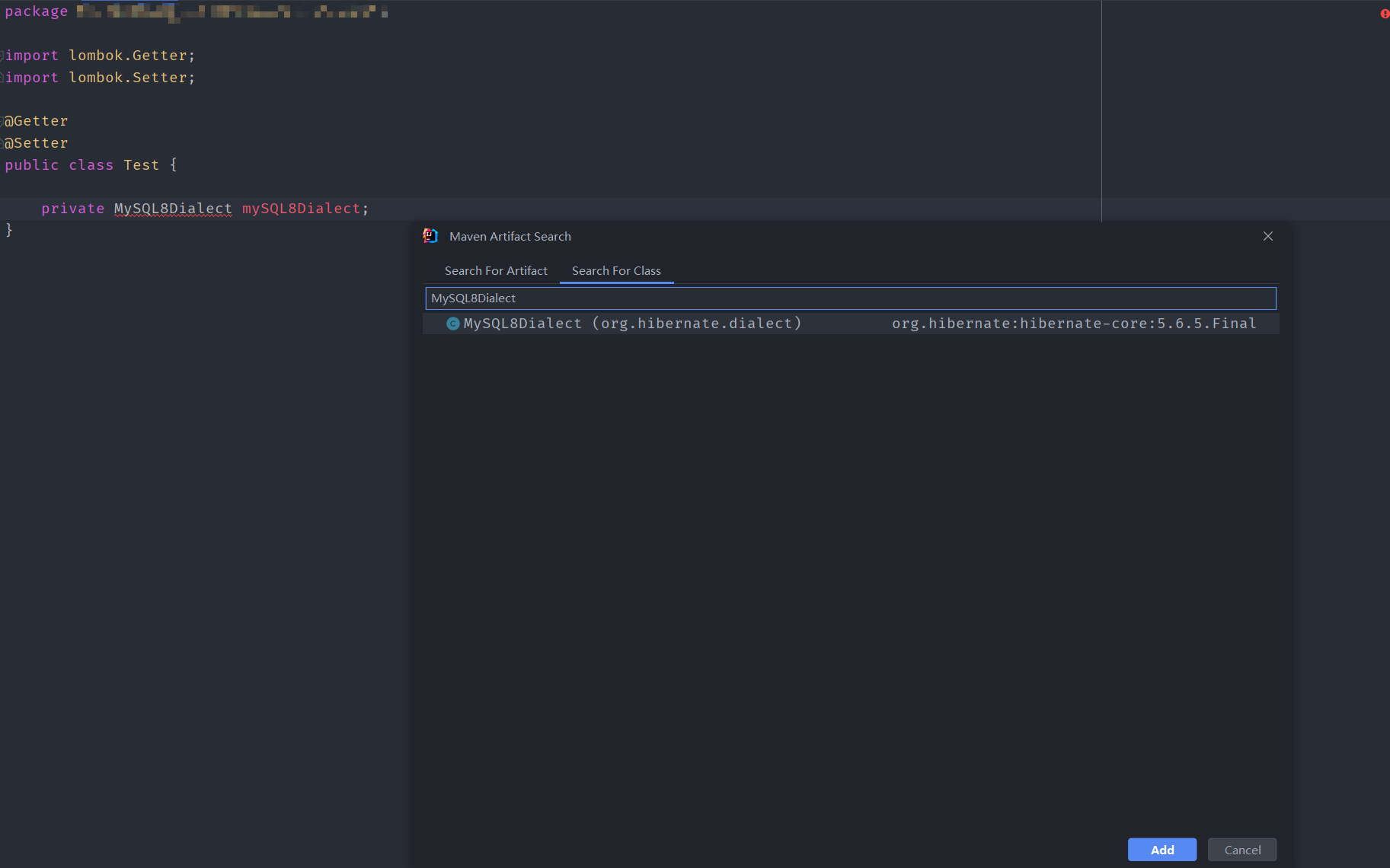Click the import lombok.Getter statement
Image resolution: width=1390 pixels, height=868 pixels.
[x=99, y=55]
